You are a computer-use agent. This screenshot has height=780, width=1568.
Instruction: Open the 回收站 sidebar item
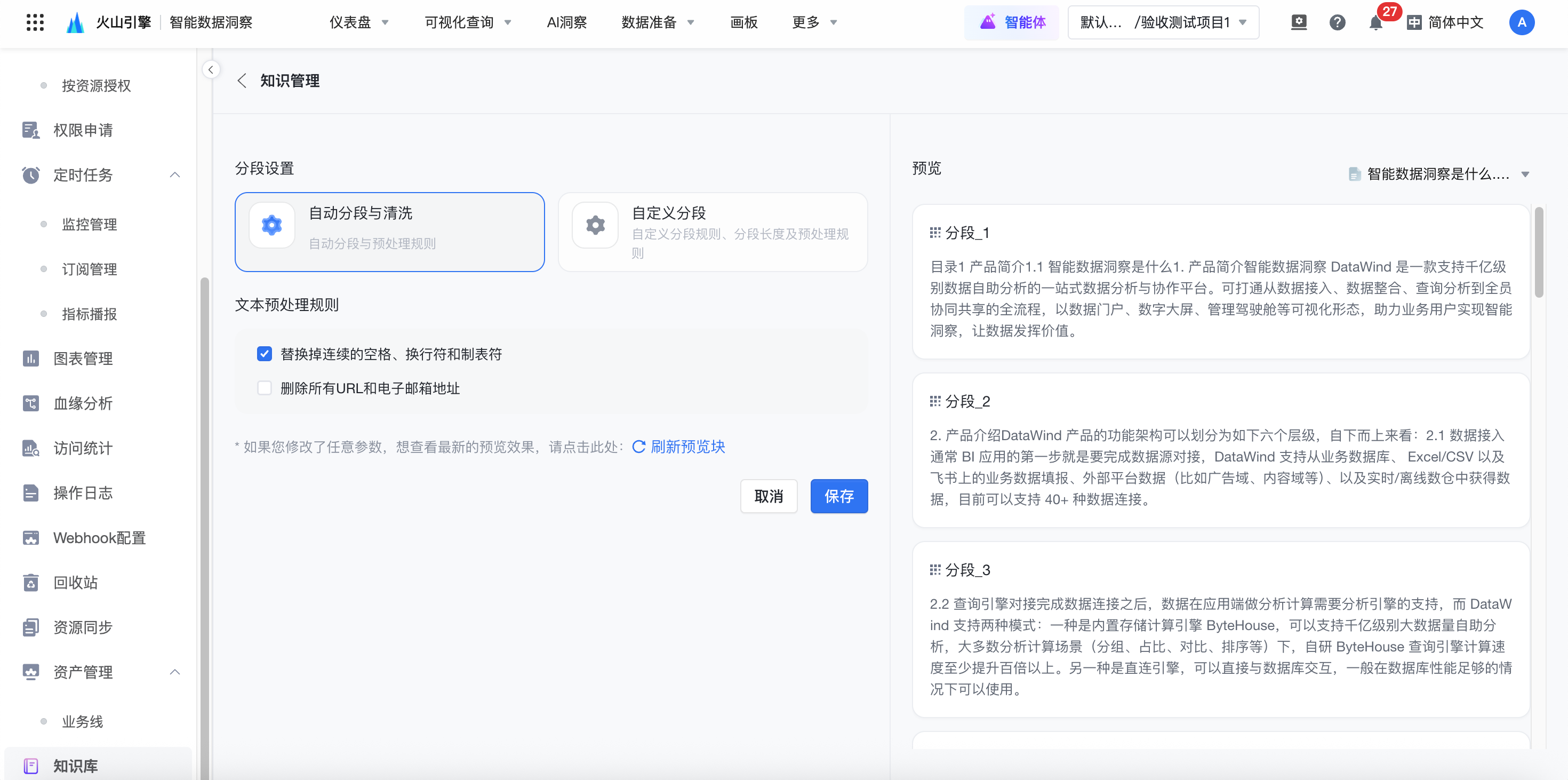(75, 583)
